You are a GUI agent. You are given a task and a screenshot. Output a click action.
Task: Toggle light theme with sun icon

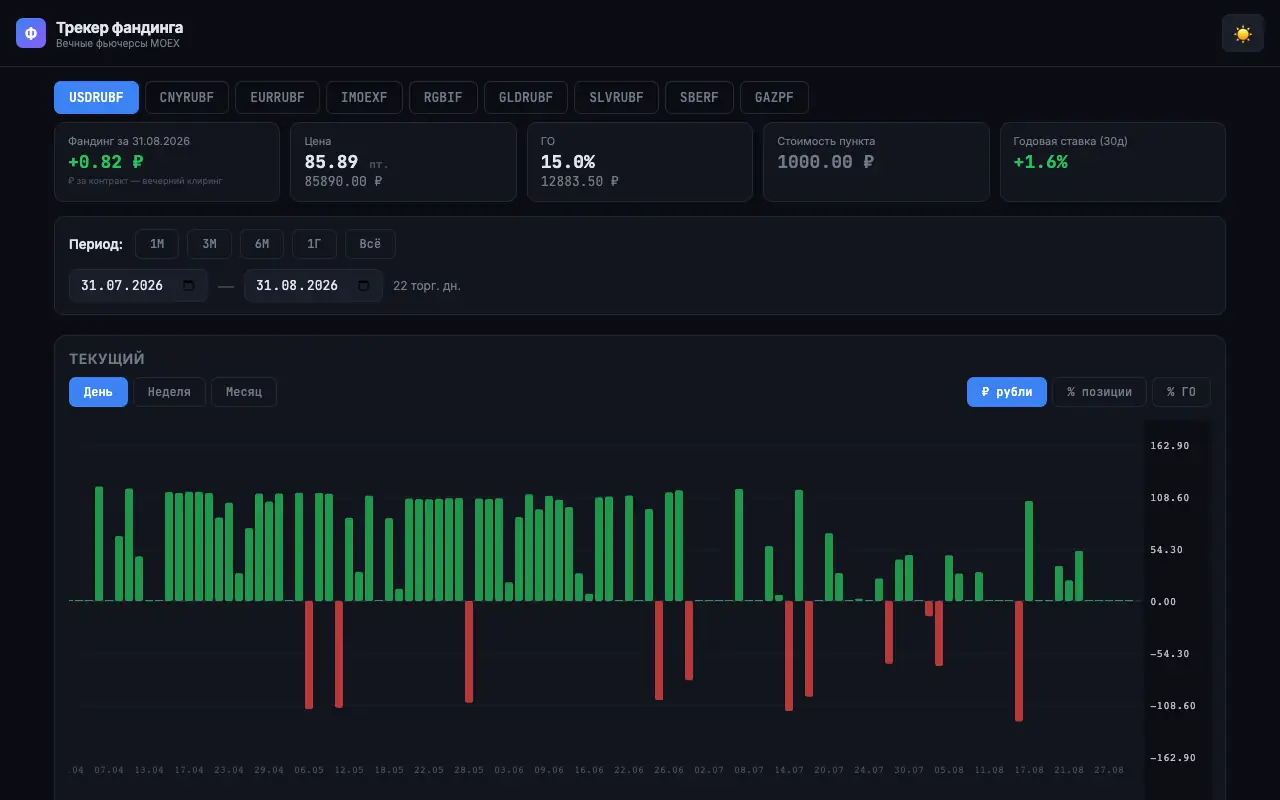(1243, 33)
